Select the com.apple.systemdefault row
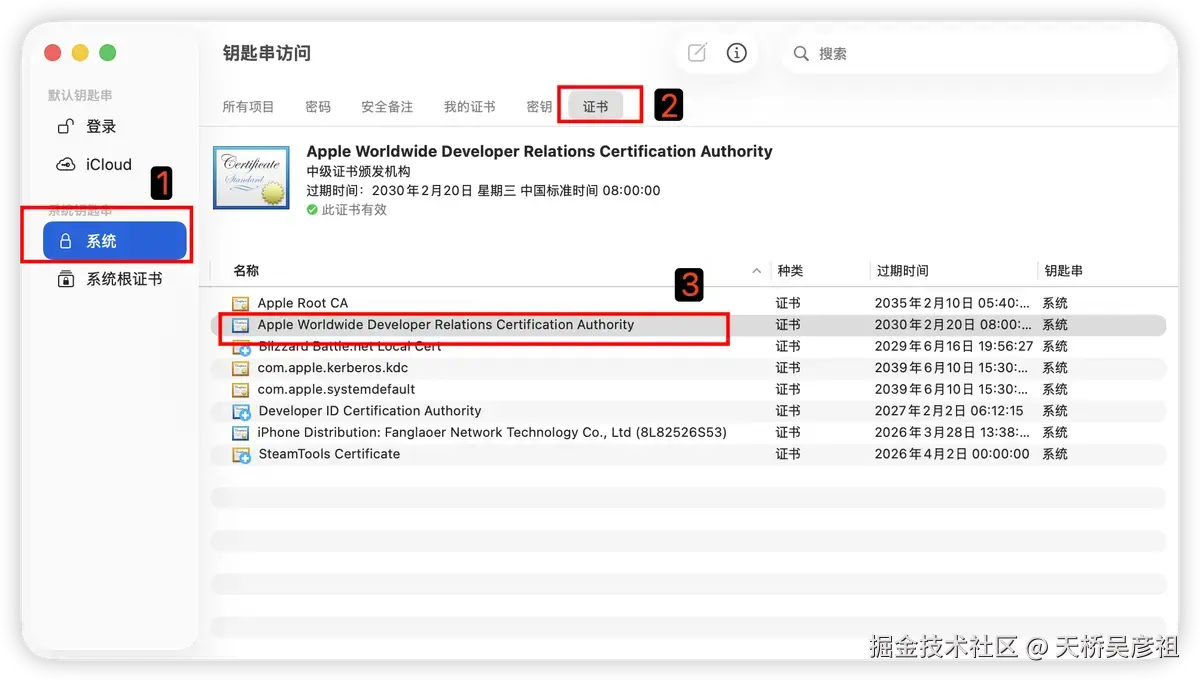This screenshot has width=1200, height=681. pos(688,389)
